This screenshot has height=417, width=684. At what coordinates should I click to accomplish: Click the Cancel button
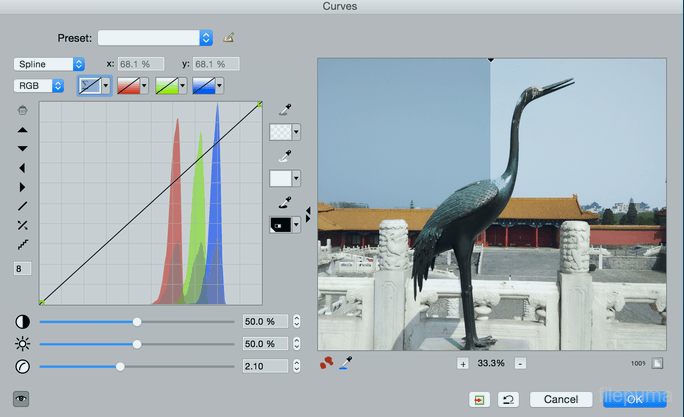[561, 399]
